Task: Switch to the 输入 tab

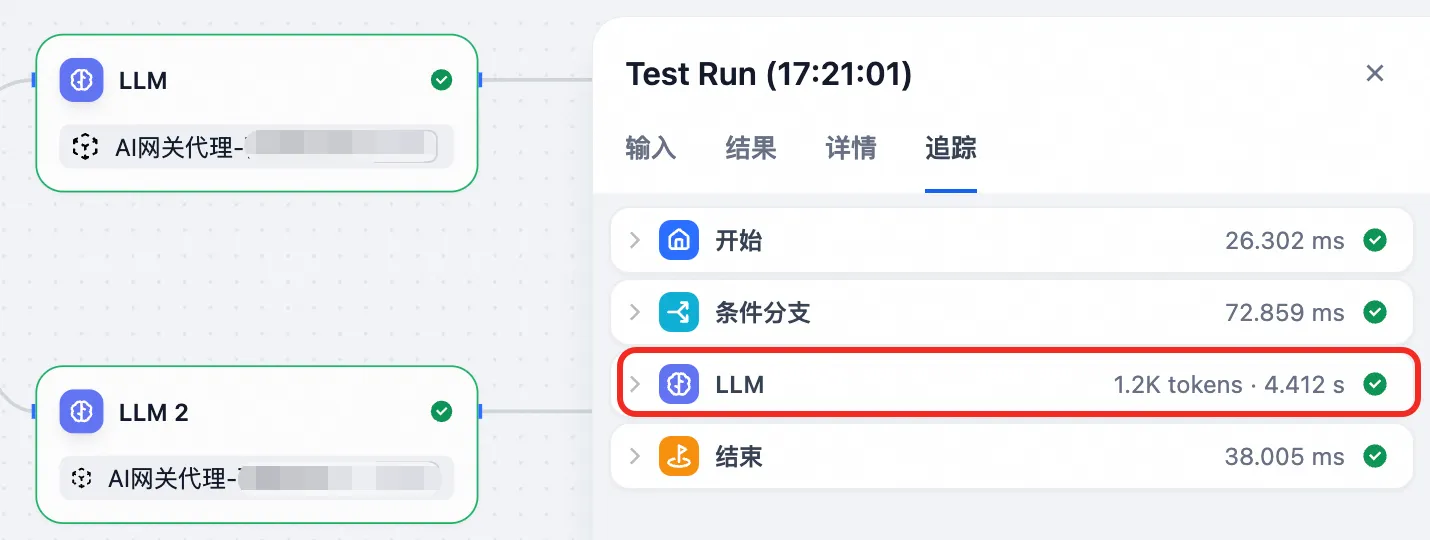Action: (651, 149)
